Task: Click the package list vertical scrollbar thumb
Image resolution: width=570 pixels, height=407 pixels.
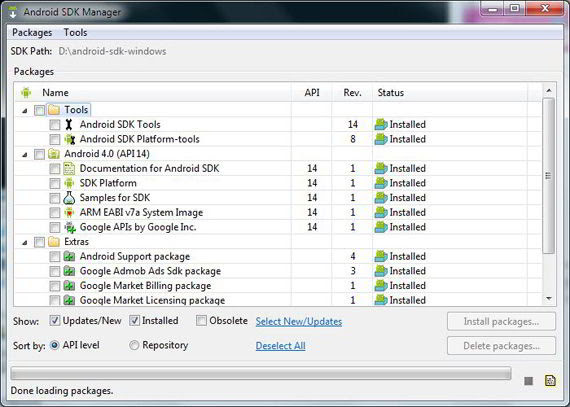Action: pos(549,176)
